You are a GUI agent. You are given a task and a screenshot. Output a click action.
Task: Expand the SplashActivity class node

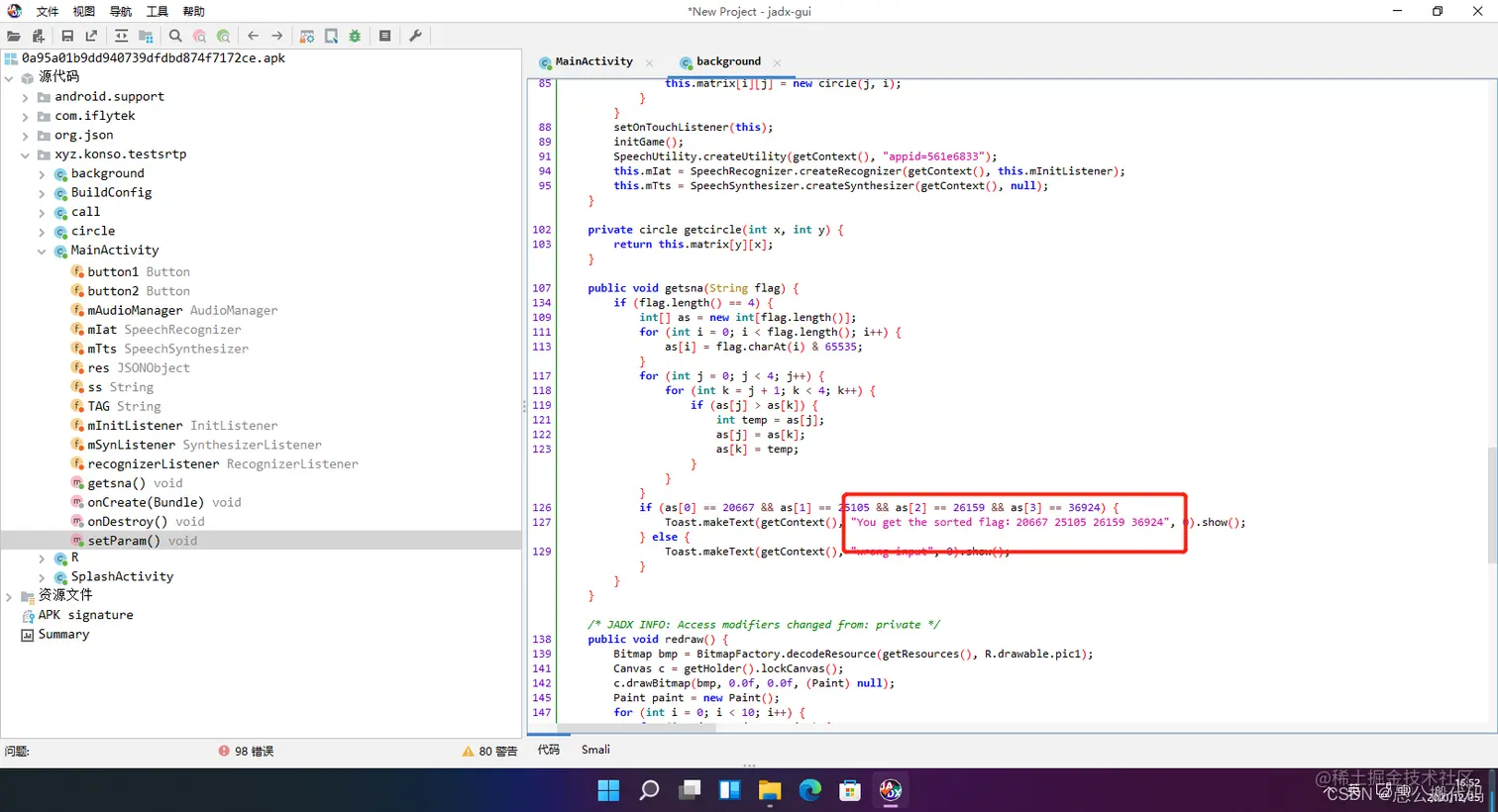point(42,576)
